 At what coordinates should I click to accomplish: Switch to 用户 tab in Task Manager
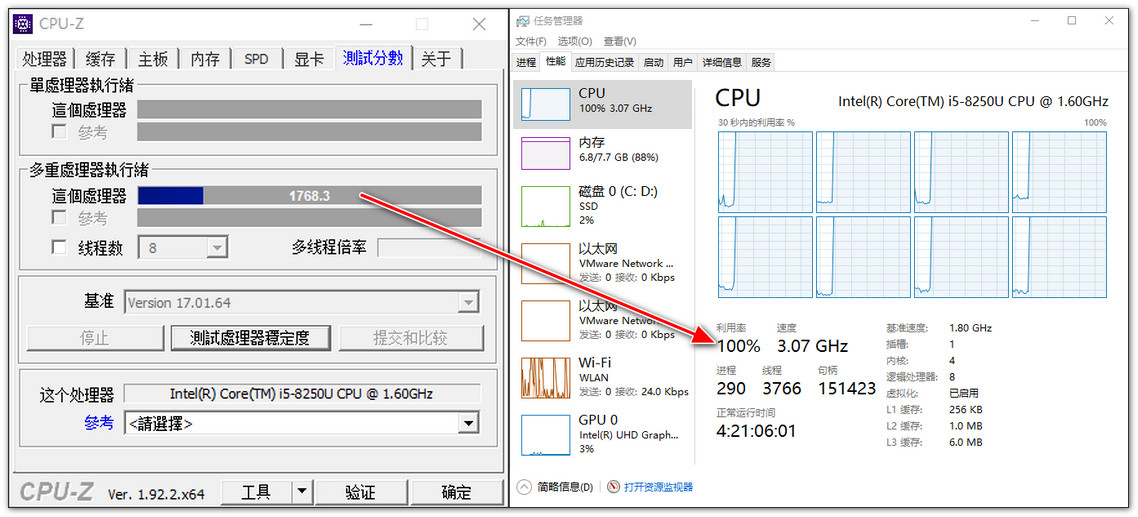683,62
